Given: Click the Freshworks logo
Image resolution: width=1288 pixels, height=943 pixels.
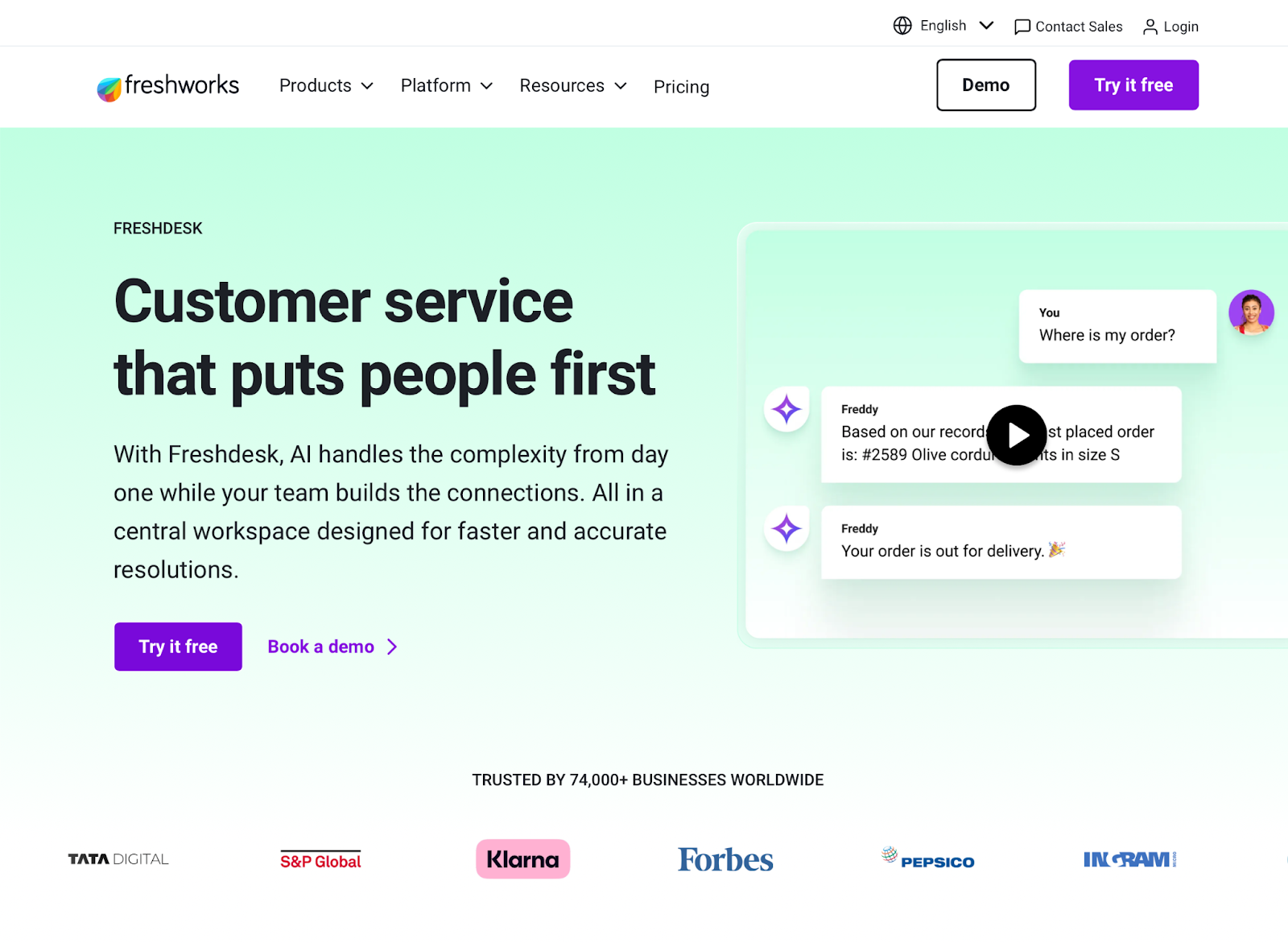Looking at the screenshot, I should pos(168,86).
